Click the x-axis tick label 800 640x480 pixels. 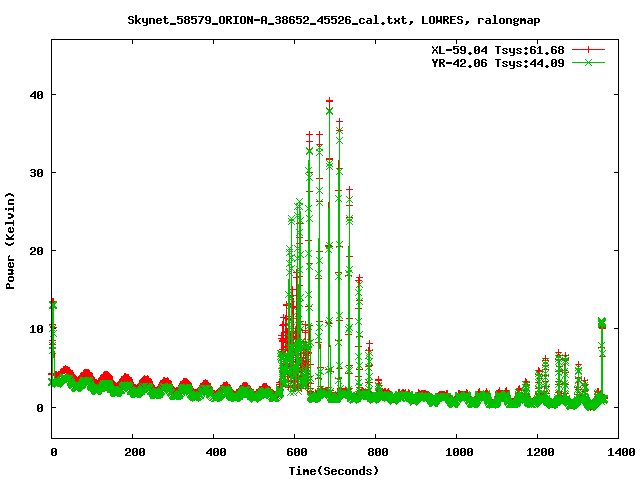[x=378, y=452]
